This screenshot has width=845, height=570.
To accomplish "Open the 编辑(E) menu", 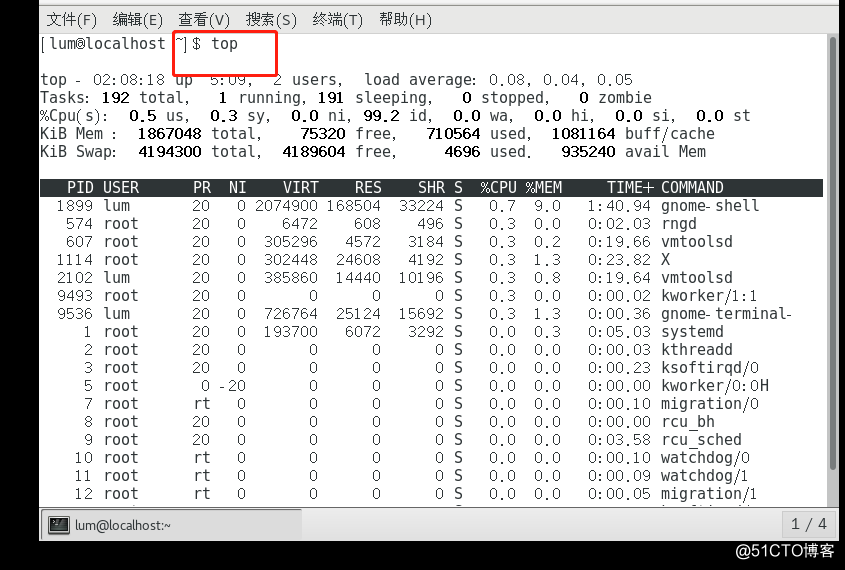I will tap(137, 20).
